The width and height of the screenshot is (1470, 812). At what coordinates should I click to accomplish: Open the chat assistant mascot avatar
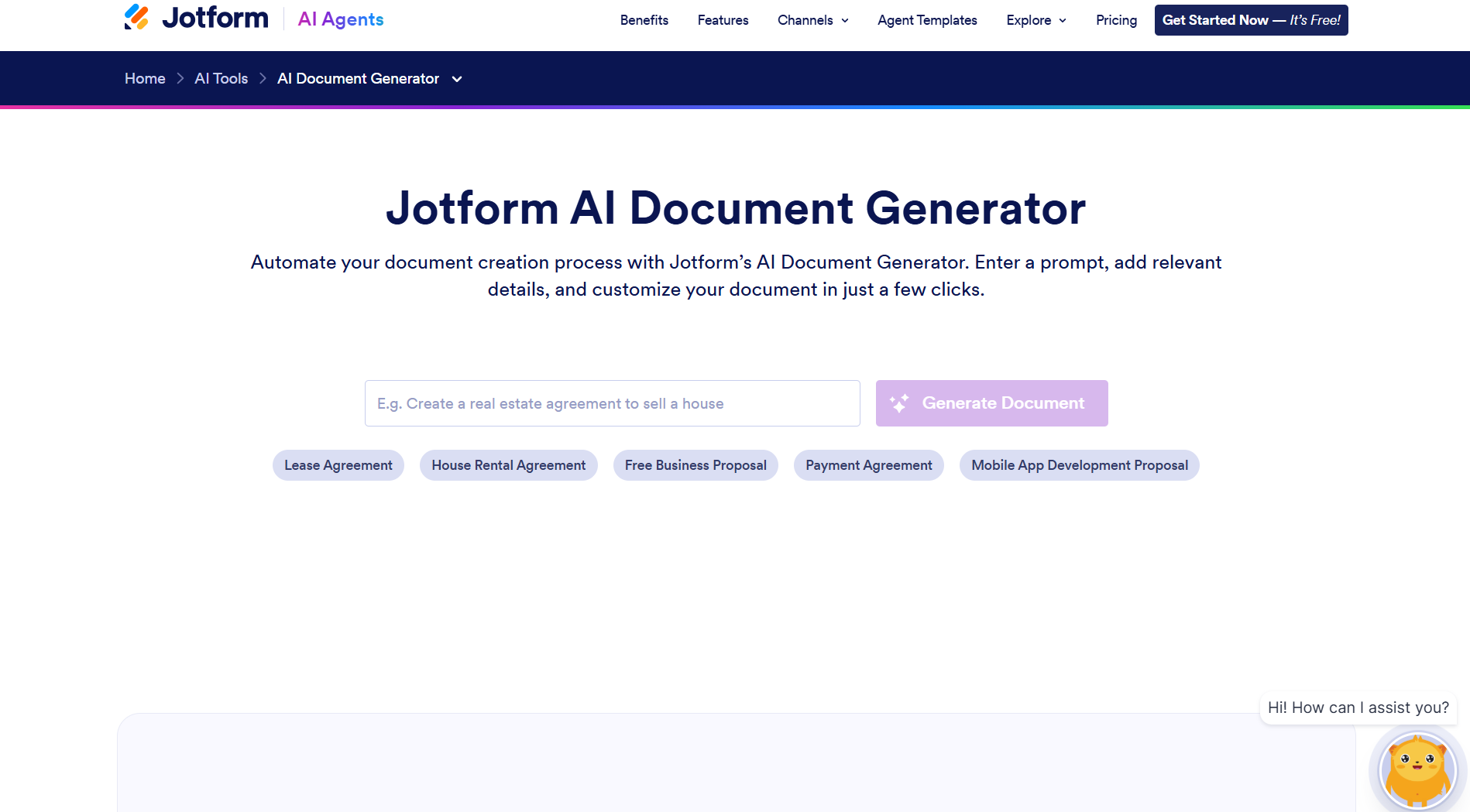click(1417, 769)
